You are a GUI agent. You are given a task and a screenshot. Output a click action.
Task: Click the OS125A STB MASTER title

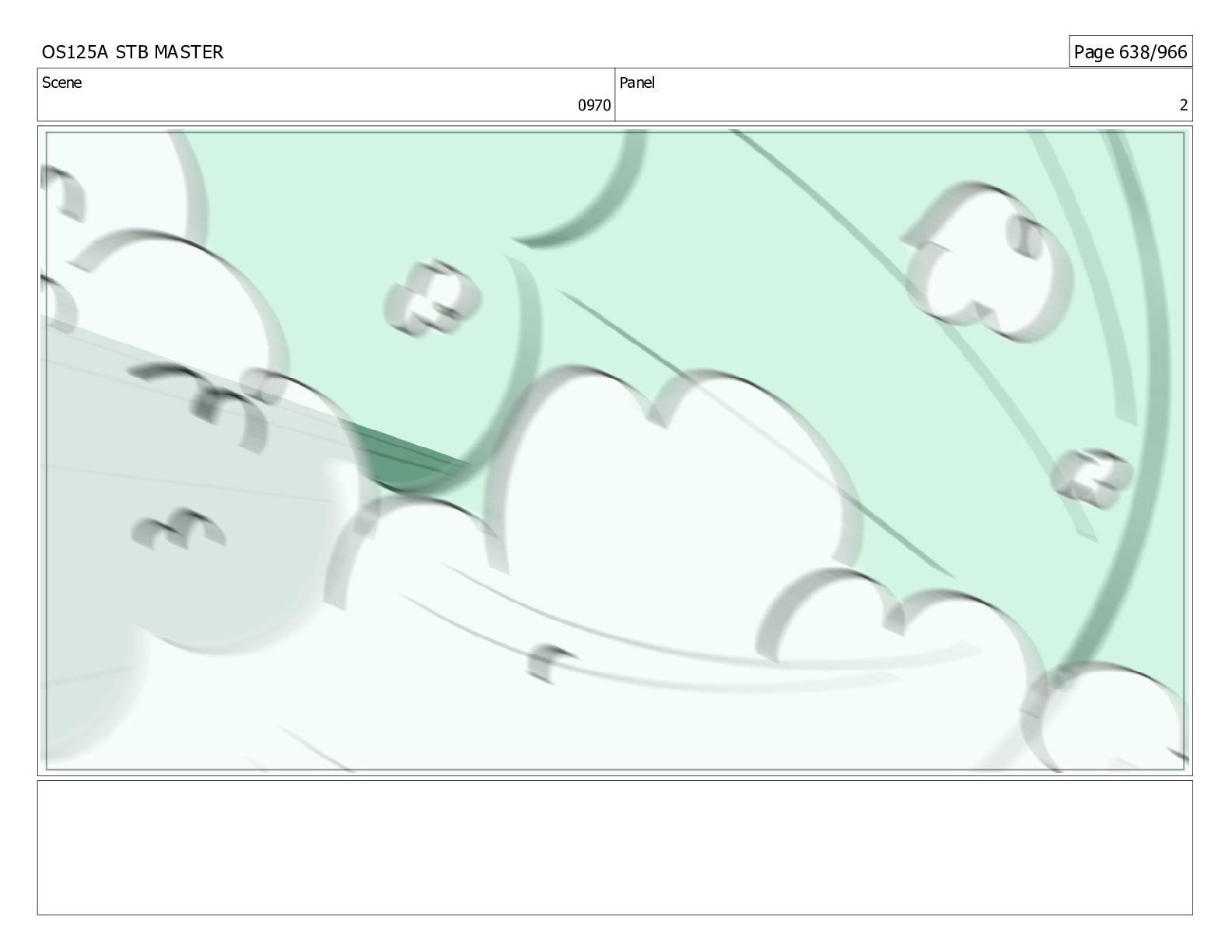tap(132, 52)
